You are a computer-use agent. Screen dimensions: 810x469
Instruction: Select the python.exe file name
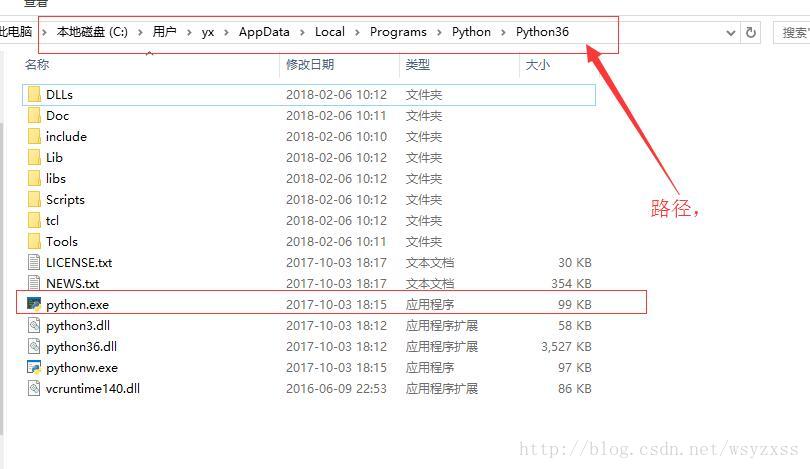(77, 305)
